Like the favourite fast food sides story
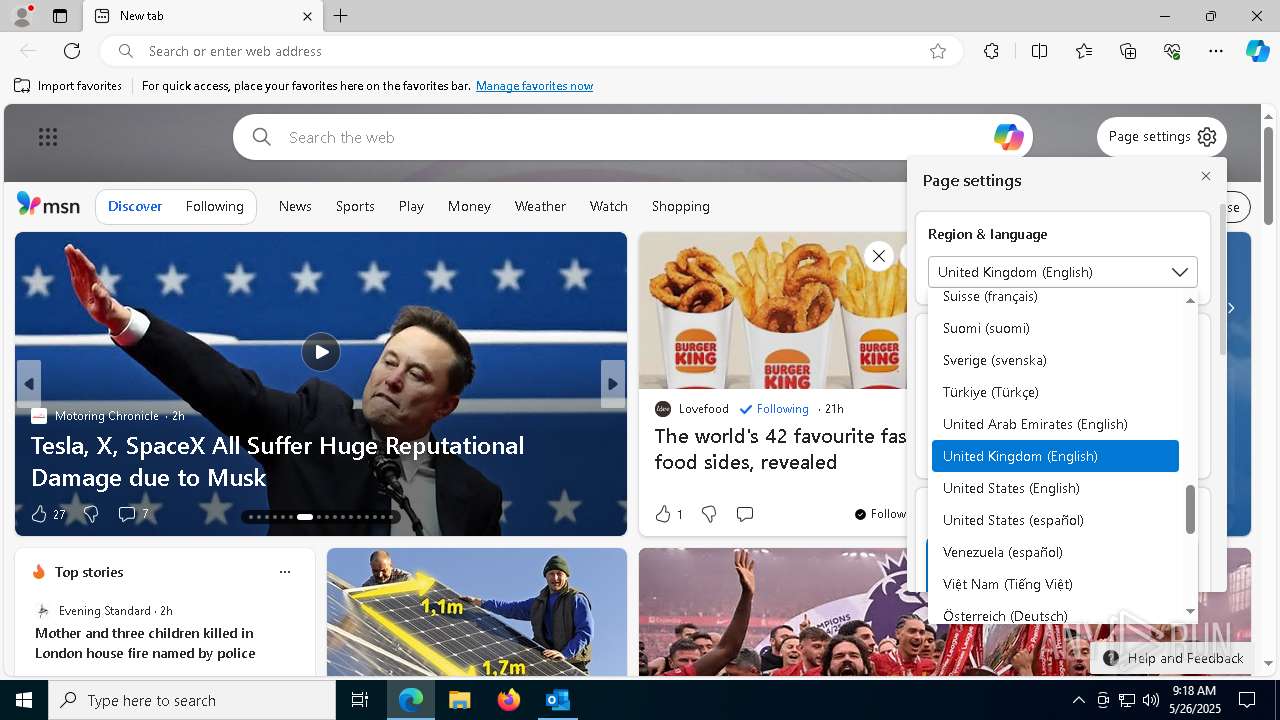 click(x=663, y=514)
